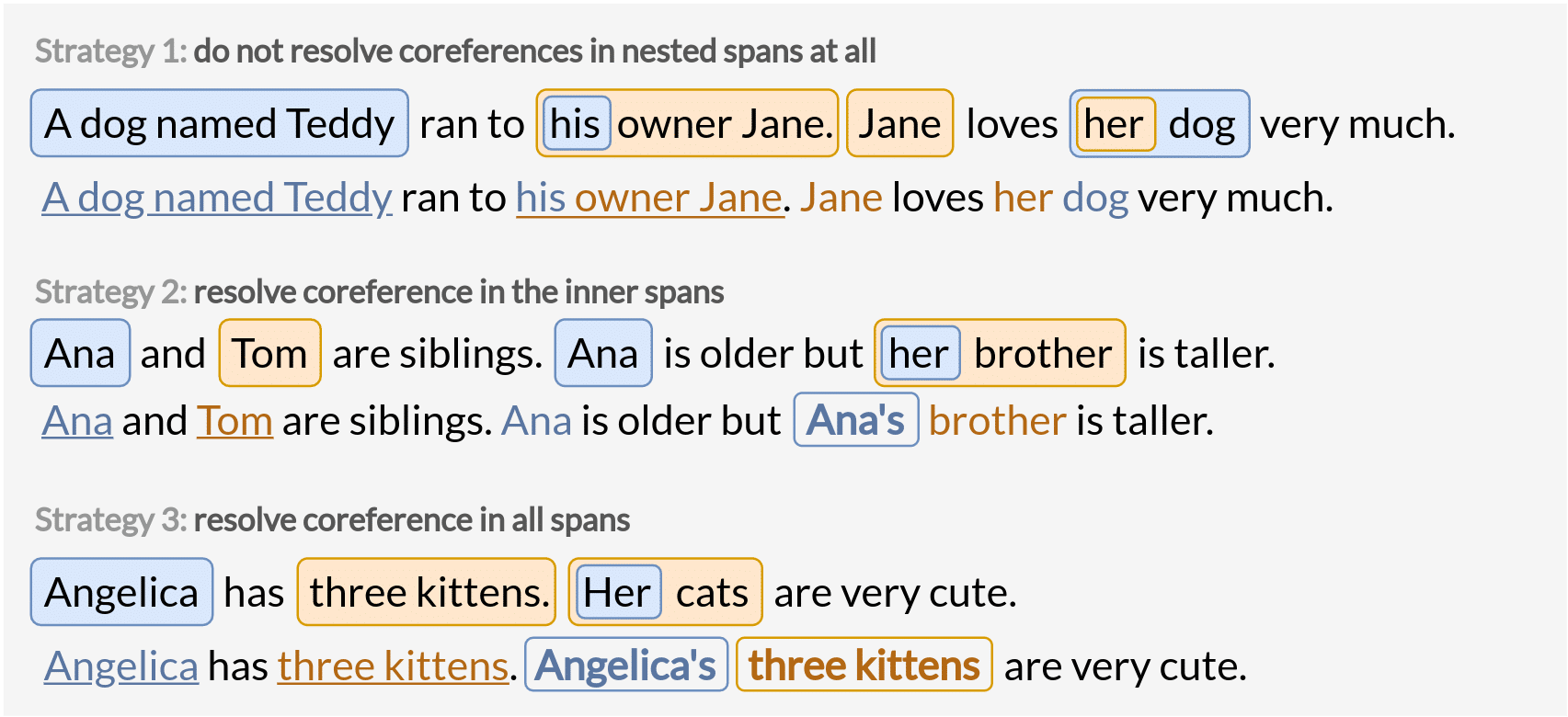Click the orange 'Tom' highlighted box
The image size is (1568, 717).
tap(269, 353)
